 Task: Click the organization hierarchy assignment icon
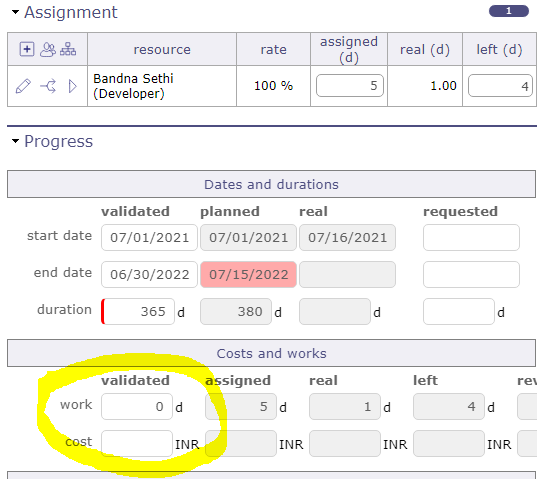click(68, 49)
